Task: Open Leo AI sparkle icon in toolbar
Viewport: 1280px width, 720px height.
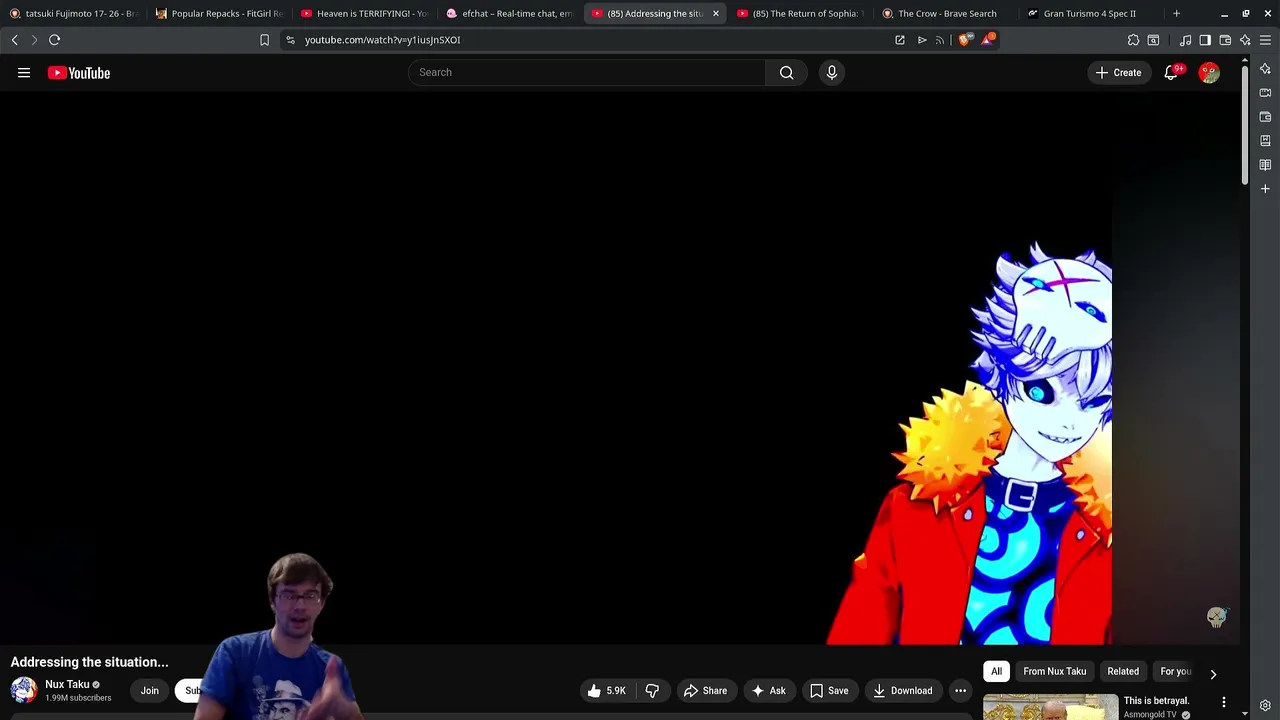Action: click(1245, 40)
